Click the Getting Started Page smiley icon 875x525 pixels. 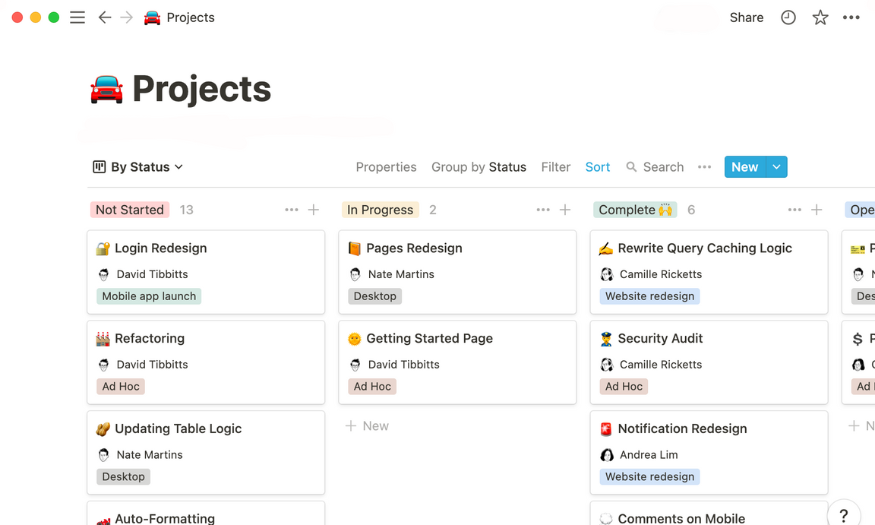click(x=354, y=339)
